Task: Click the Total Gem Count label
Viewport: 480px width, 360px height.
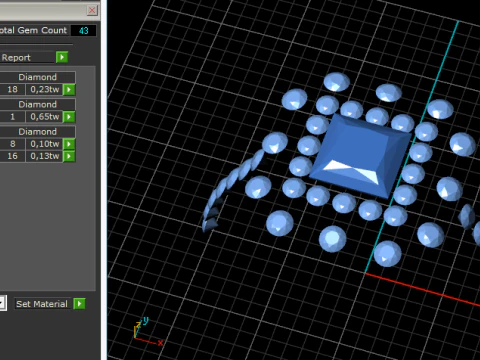Action: pos(33,30)
